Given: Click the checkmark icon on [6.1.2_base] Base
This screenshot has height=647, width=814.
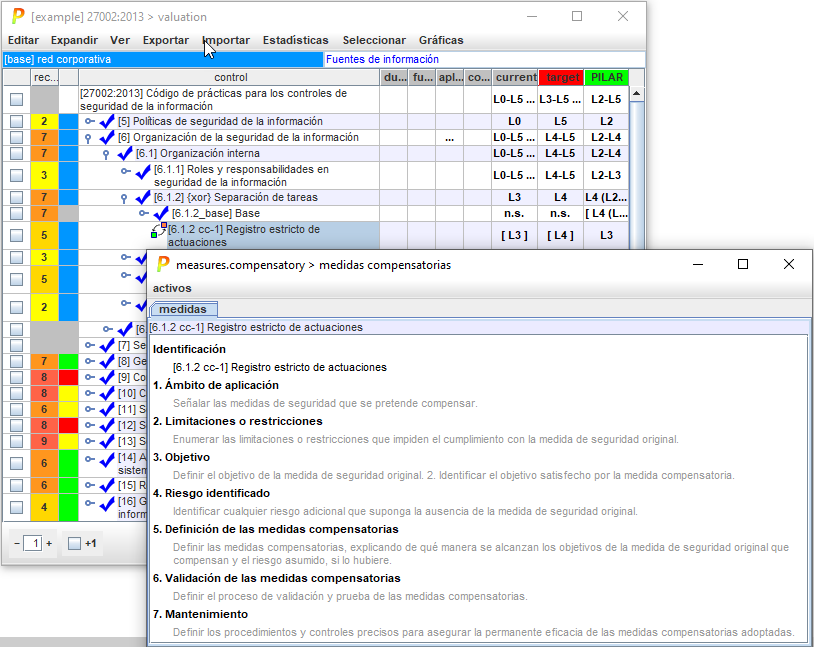Looking at the screenshot, I should coord(160,213).
